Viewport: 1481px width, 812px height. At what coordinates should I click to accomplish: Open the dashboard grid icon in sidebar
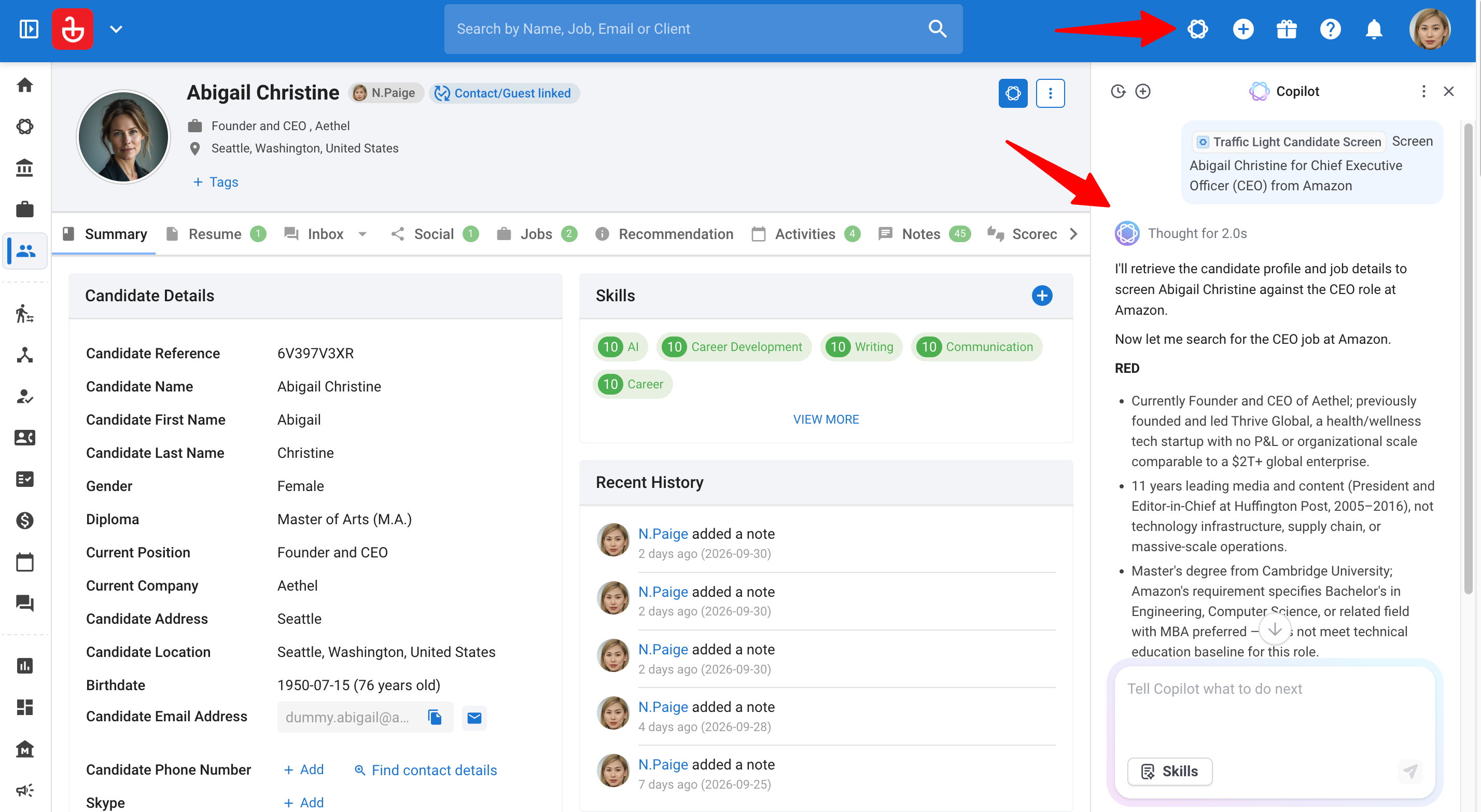[x=25, y=707]
